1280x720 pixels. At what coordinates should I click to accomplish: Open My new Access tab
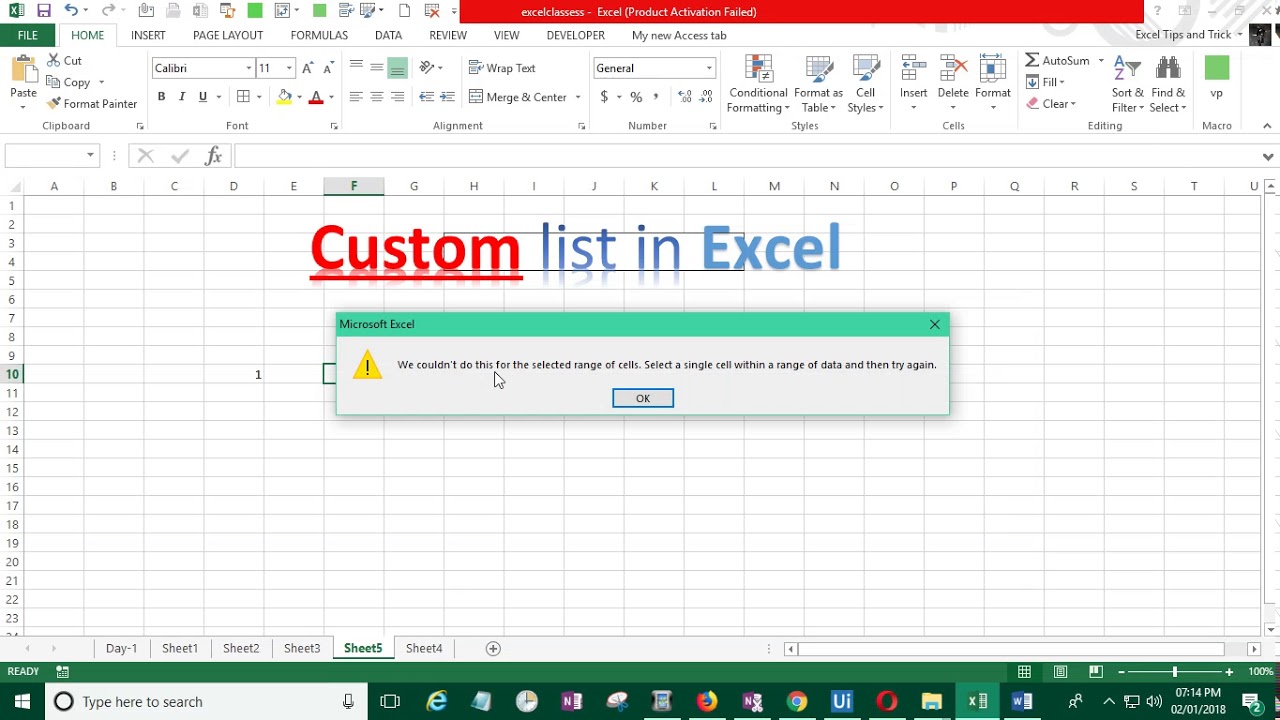(679, 35)
